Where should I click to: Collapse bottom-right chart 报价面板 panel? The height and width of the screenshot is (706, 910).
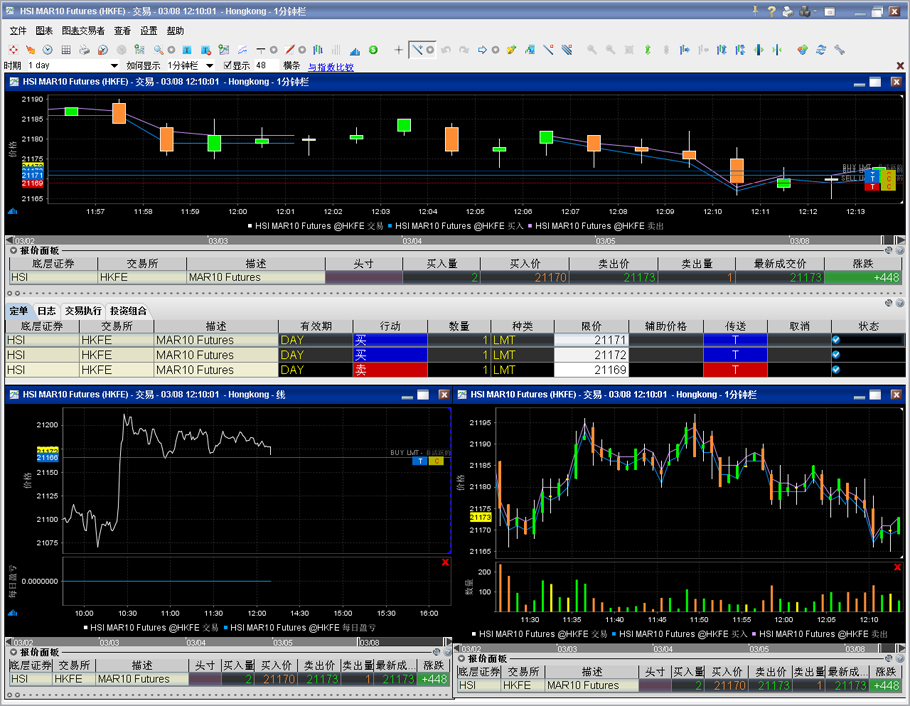[461, 658]
